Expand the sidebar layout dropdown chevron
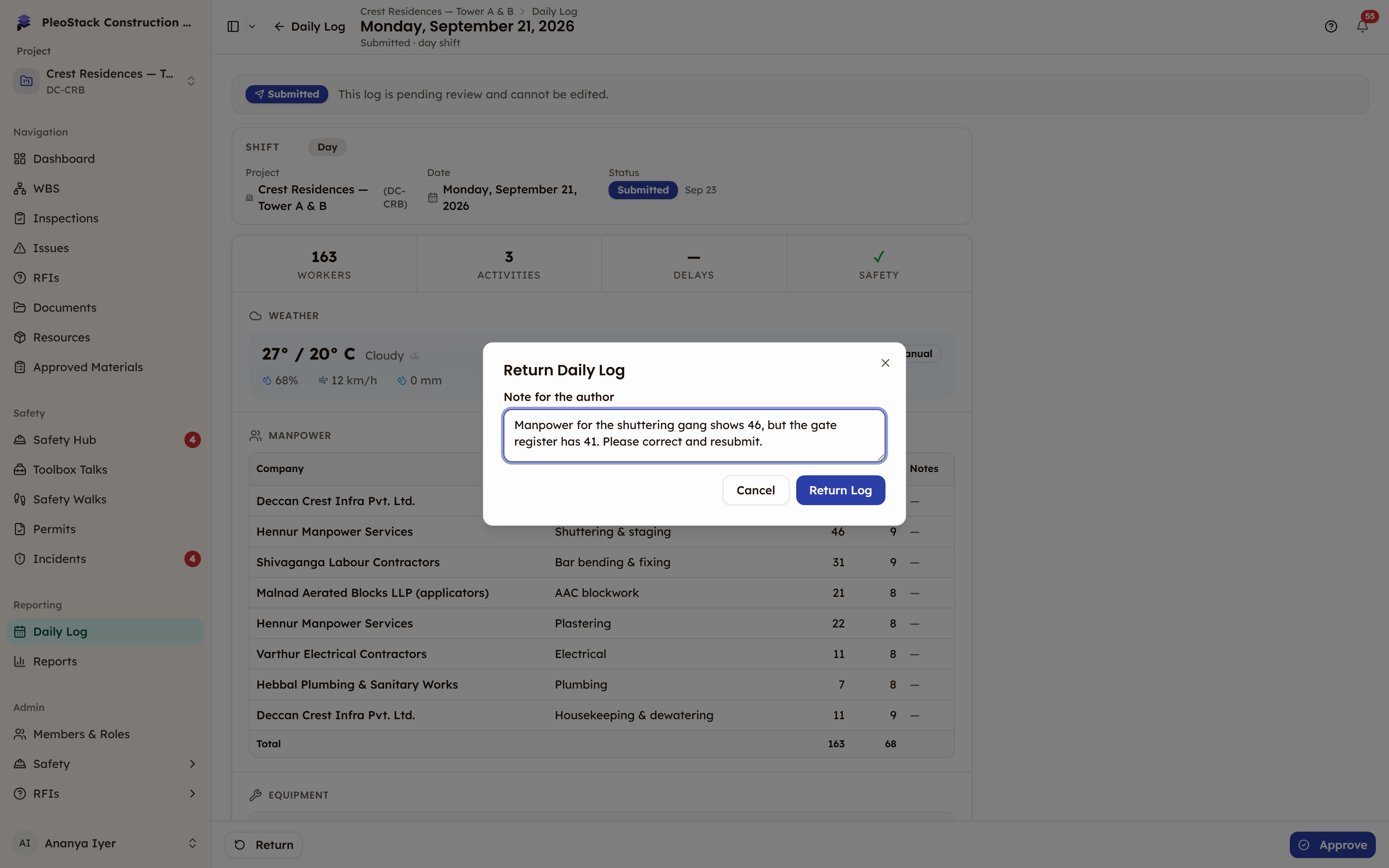 point(252,26)
